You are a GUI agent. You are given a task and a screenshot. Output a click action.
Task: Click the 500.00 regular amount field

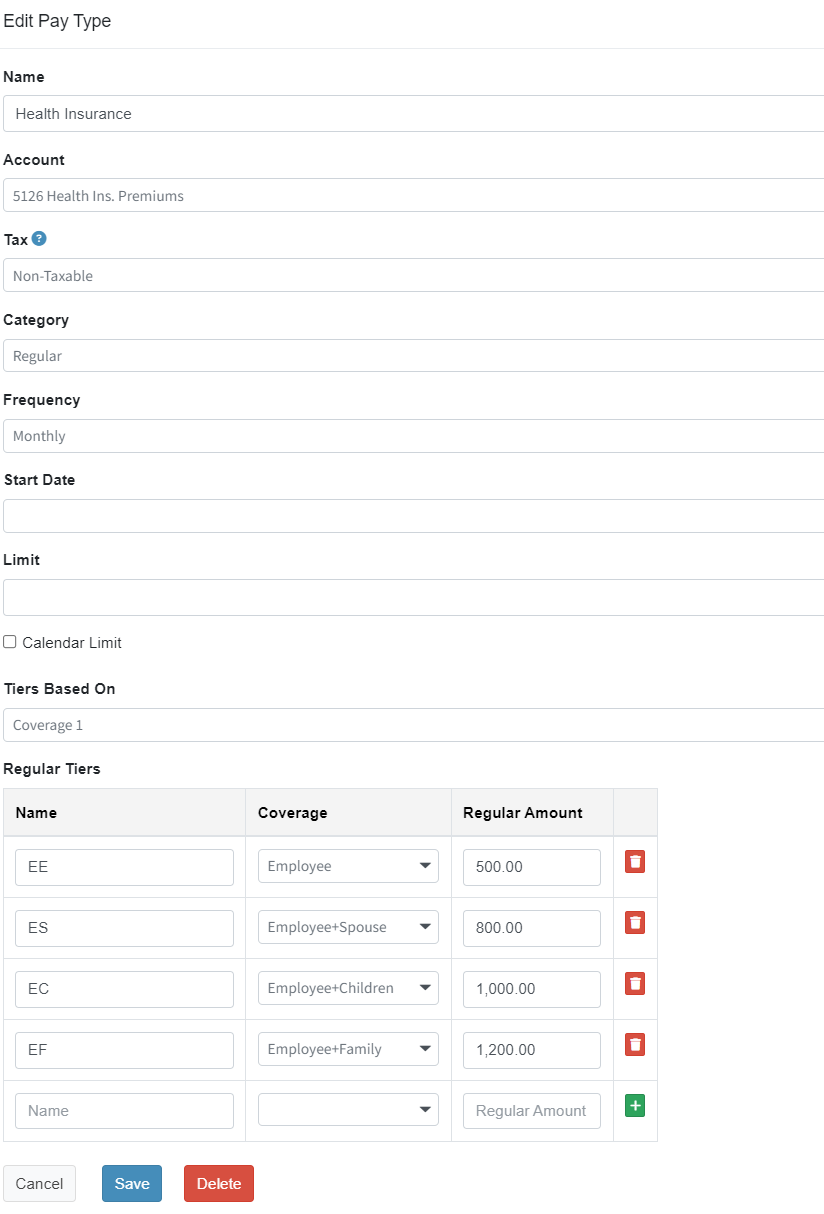point(532,867)
